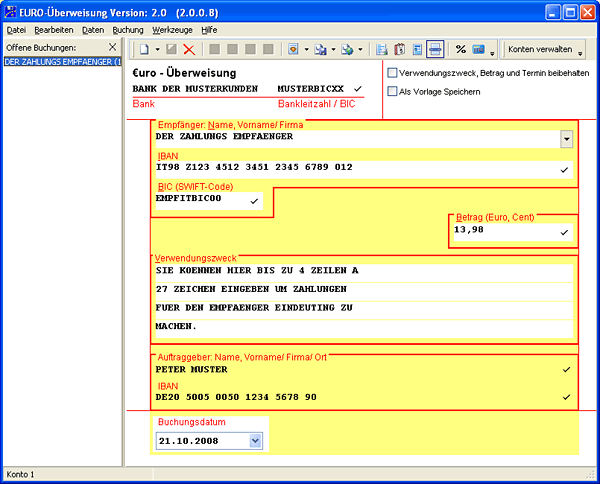Open the Daten menu
Viewport: 600px width, 484px height.
93,30
